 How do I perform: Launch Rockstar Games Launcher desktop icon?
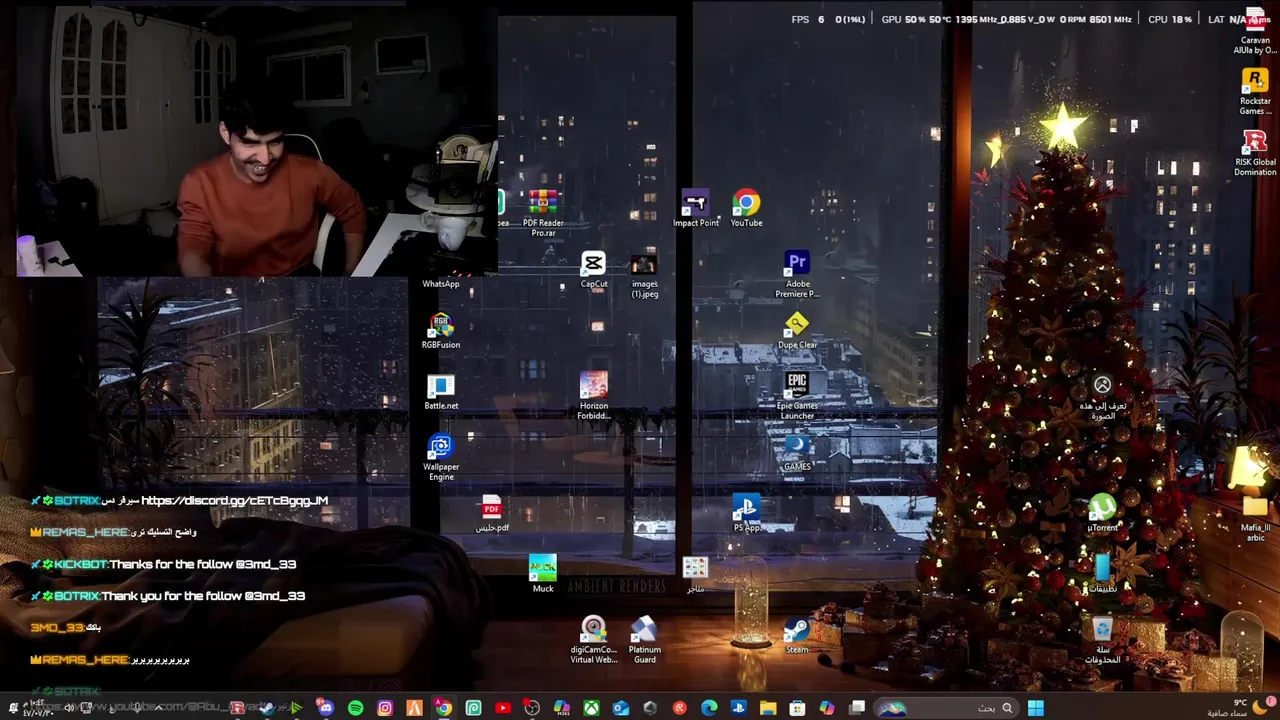(1255, 92)
